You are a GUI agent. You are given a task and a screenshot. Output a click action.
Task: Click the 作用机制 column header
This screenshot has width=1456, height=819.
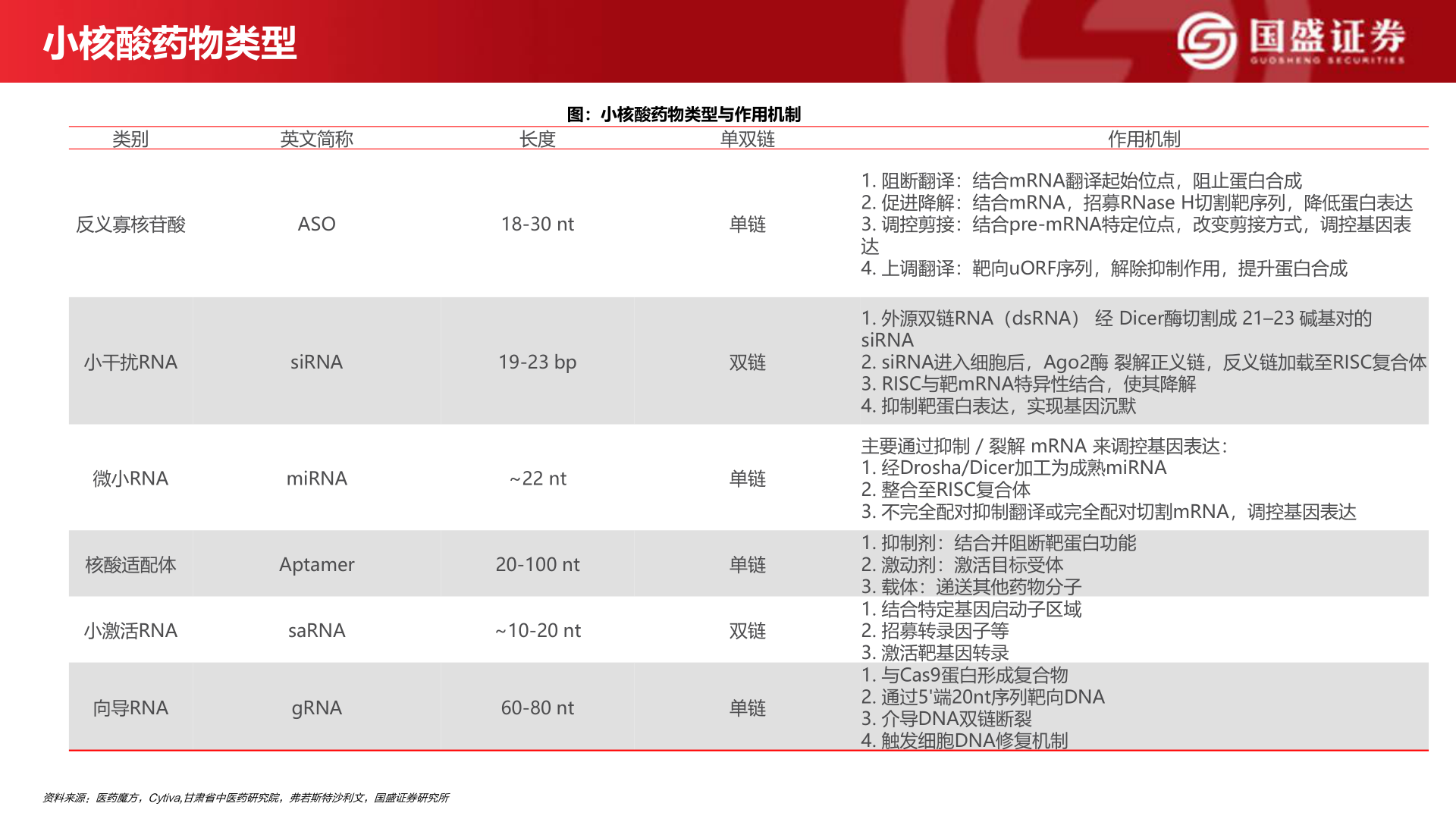[x=1144, y=139]
